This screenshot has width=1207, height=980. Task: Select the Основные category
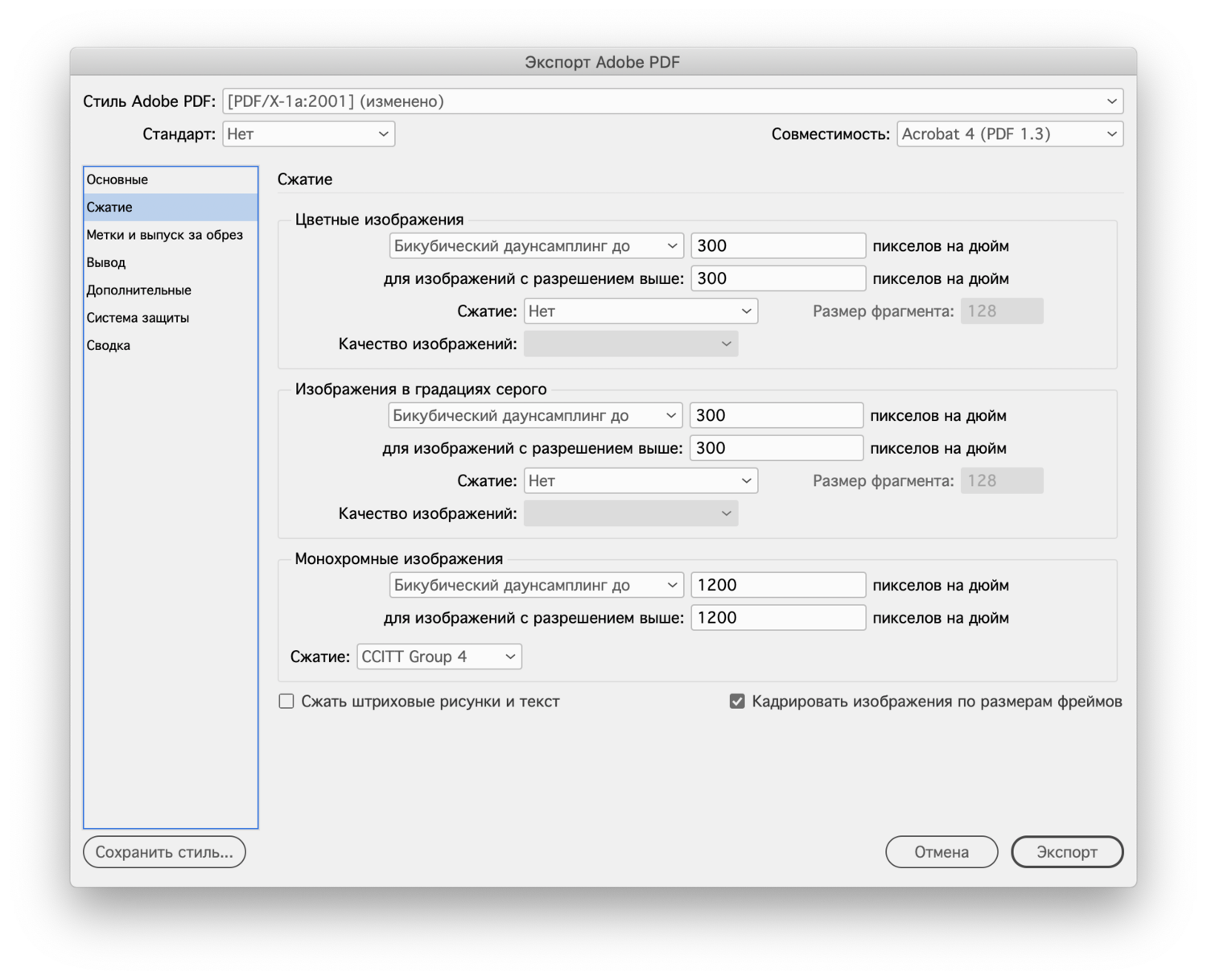[x=171, y=179]
